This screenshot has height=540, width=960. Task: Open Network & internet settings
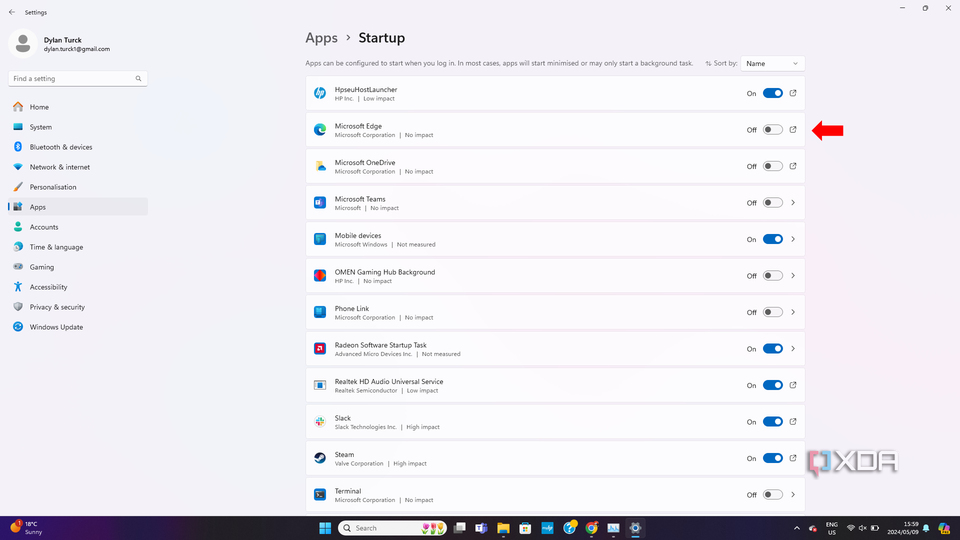(x=78, y=167)
